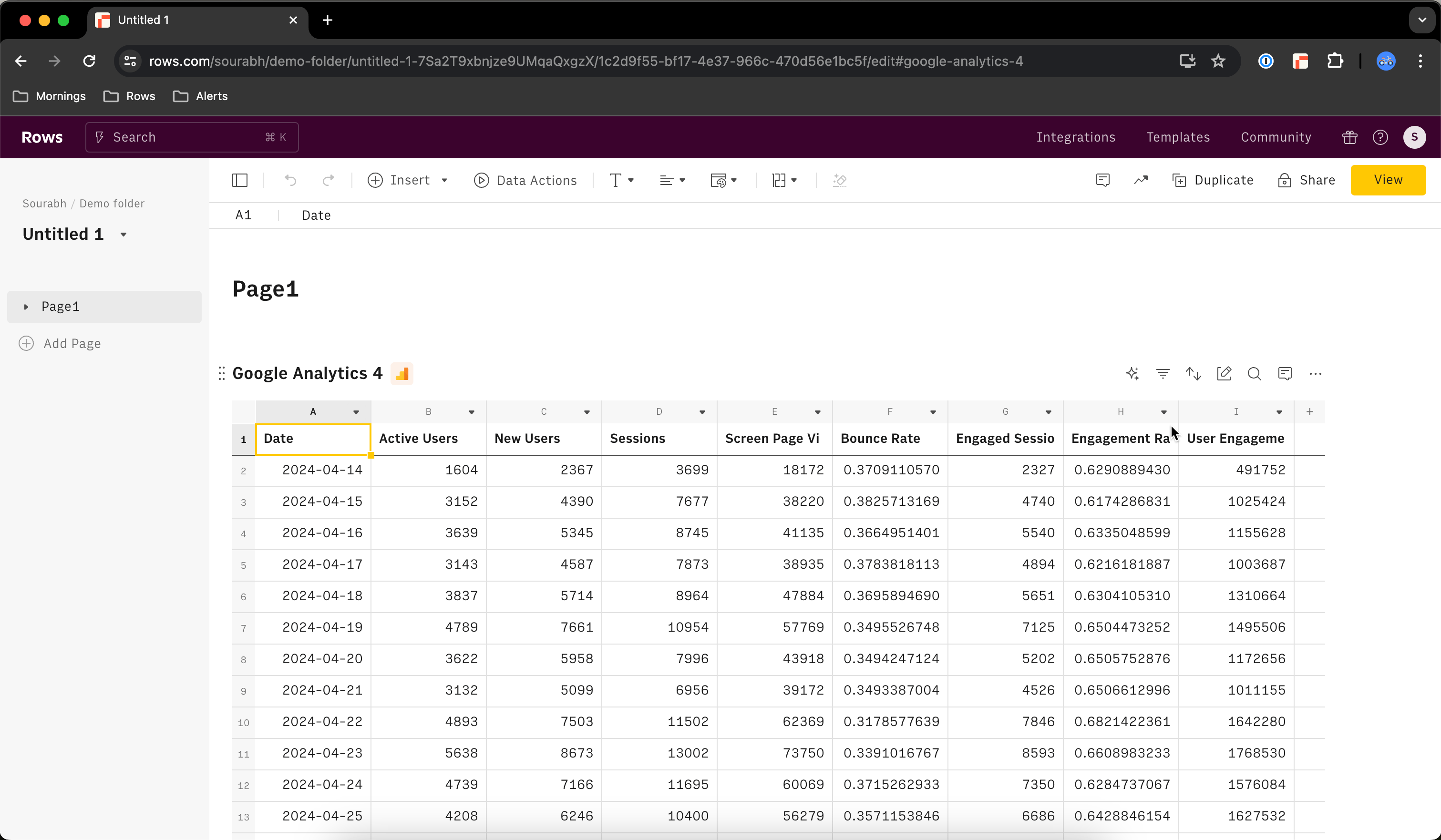
Task: Click the edit table pencil icon
Action: (x=1224, y=373)
